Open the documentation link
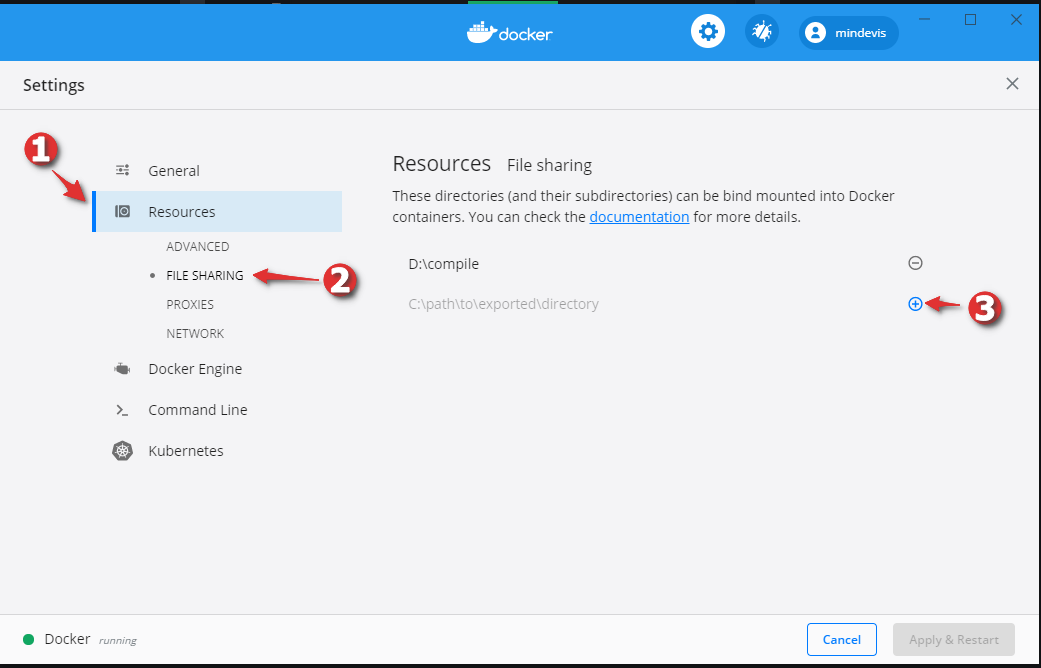Image resolution: width=1041 pixels, height=668 pixels. [639, 217]
